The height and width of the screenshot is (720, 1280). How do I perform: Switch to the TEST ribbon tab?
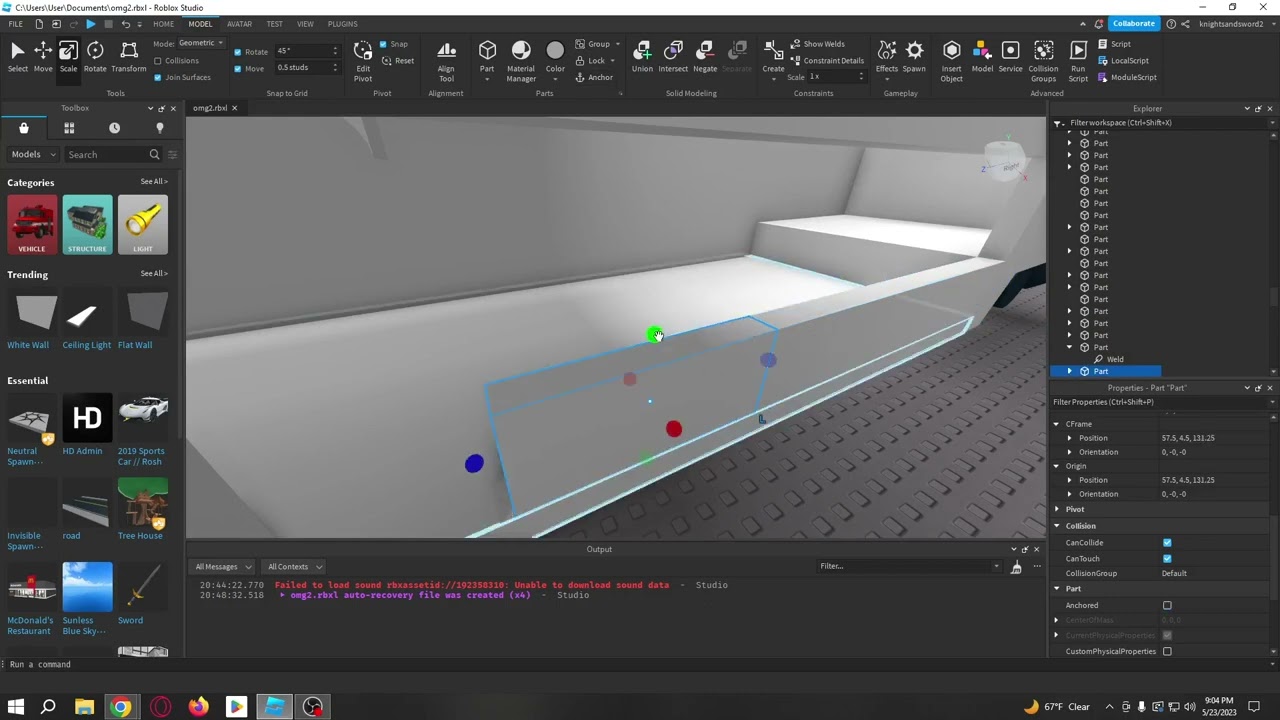(x=274, y=24)
